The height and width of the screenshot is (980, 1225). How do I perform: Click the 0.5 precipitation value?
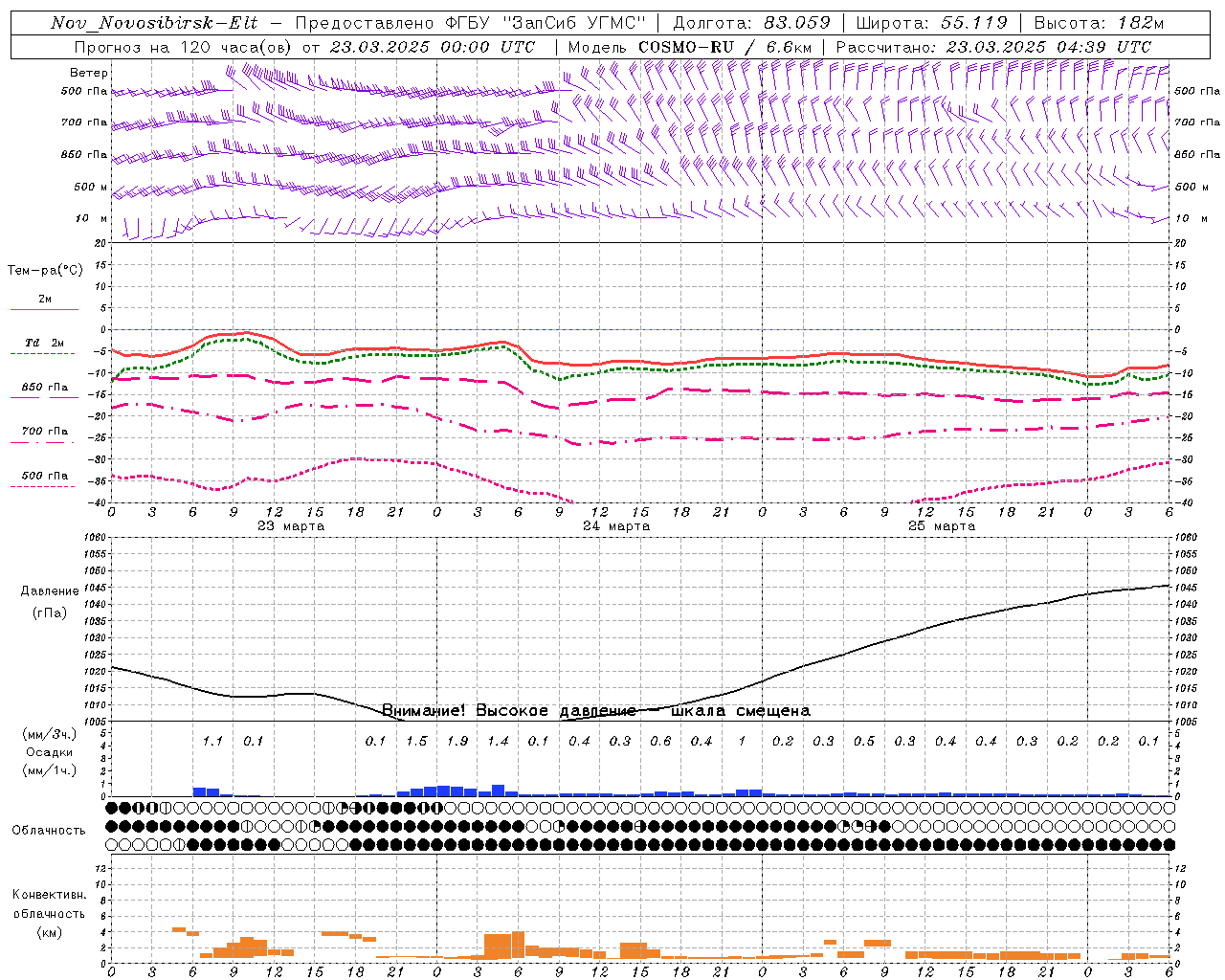(864, 741)
